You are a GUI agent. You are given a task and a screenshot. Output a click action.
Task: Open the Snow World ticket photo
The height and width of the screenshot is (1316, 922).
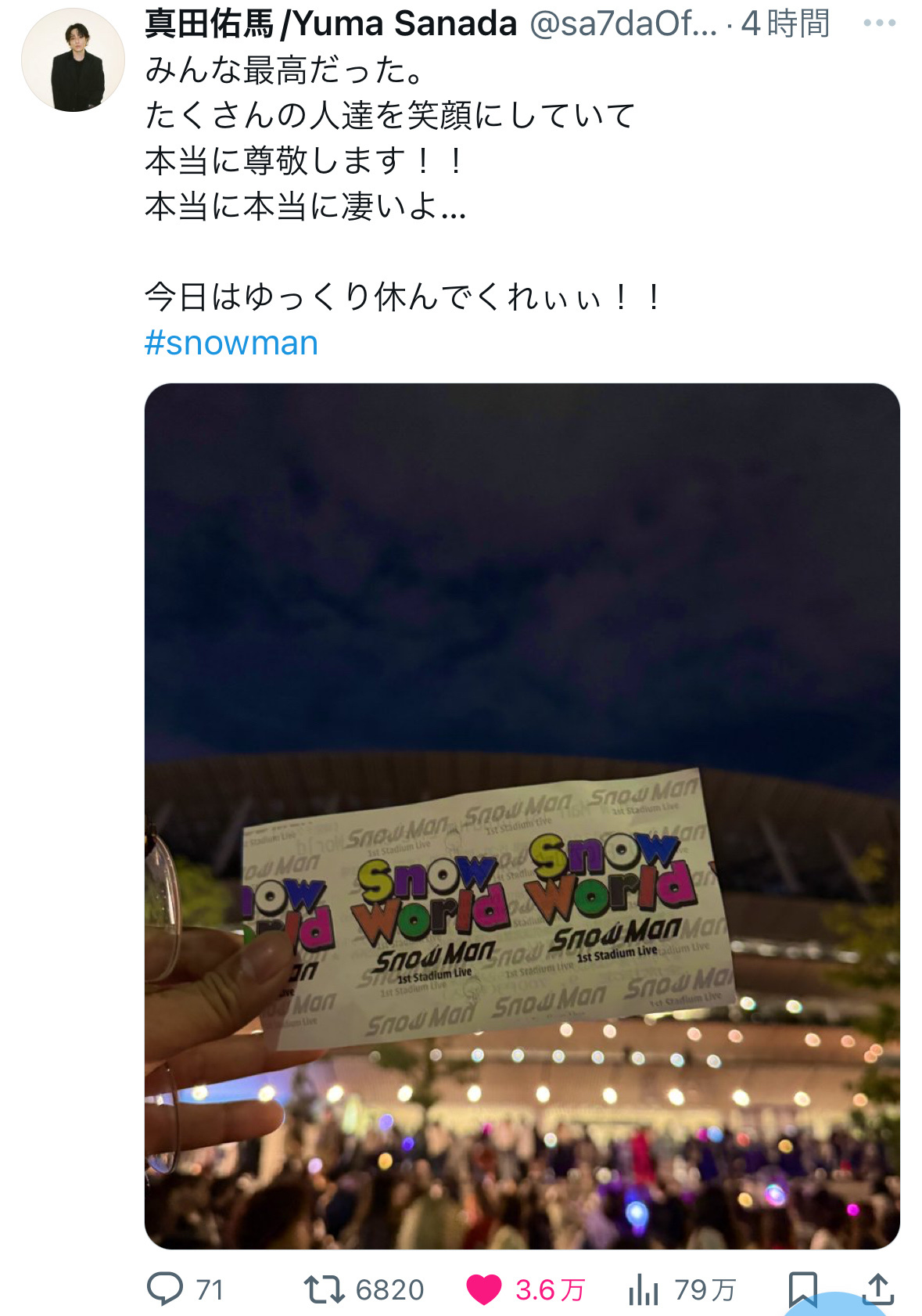pos(522,816)
